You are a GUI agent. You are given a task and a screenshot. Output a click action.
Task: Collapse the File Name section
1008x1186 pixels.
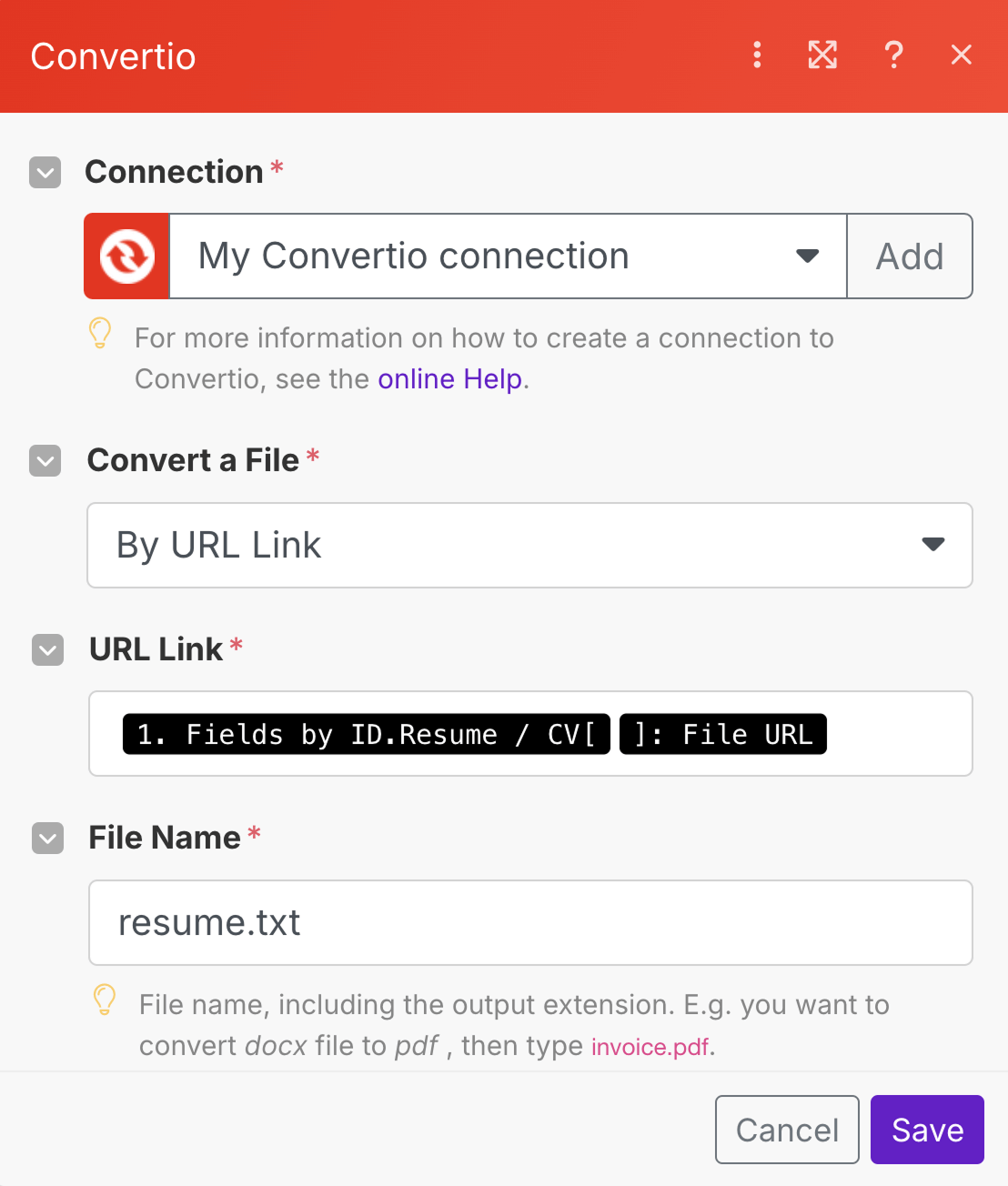pos(47,839)
